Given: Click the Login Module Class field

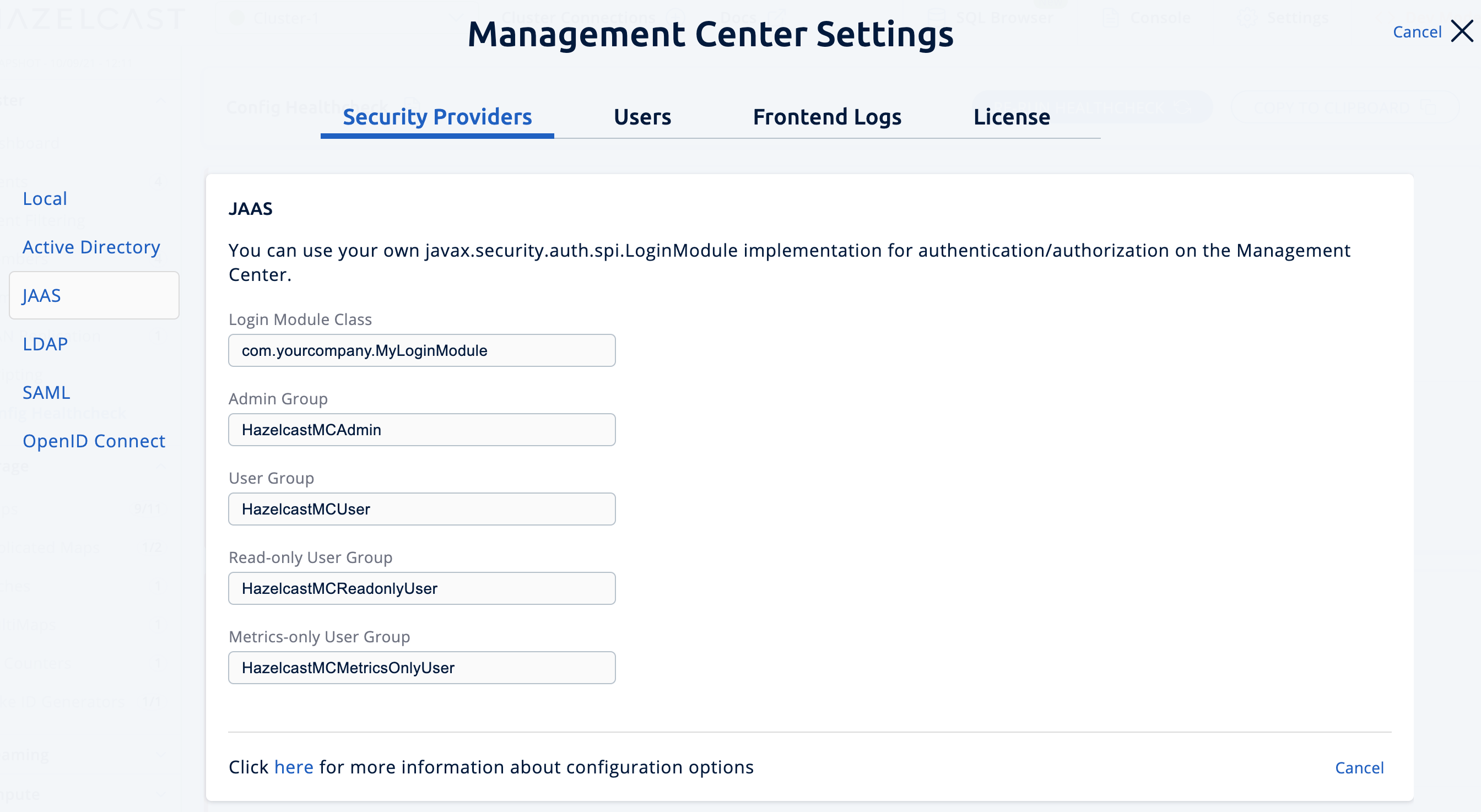Looking at the screenshot, I should coord(421,350).
